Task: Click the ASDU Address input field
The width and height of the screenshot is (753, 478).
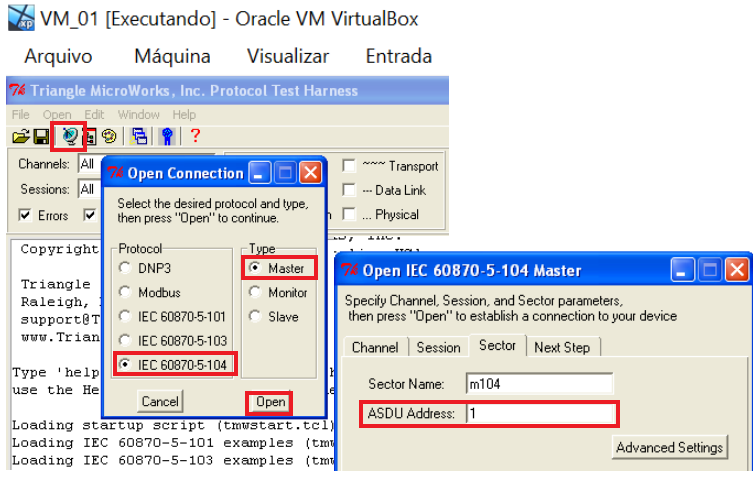Action: tap(540, 414)
